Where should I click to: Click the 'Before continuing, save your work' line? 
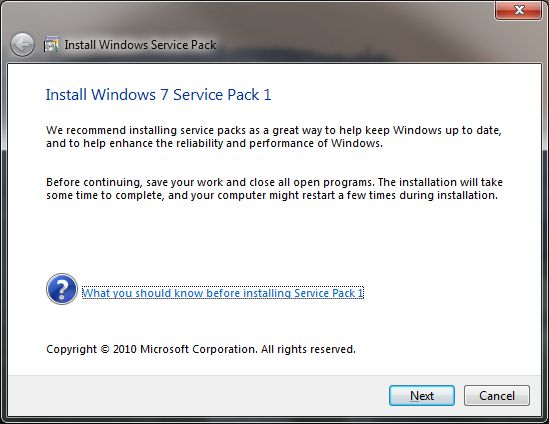pyautogui.click(x=274, y=182)
